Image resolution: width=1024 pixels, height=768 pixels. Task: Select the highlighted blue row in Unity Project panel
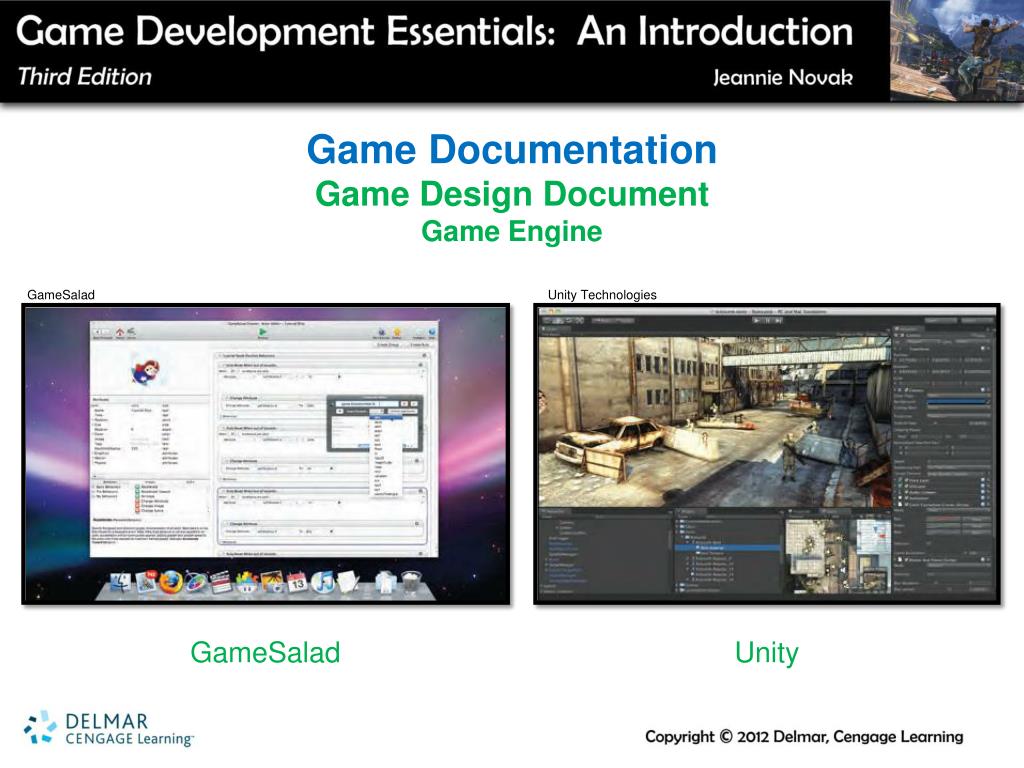tap(728, 547)
